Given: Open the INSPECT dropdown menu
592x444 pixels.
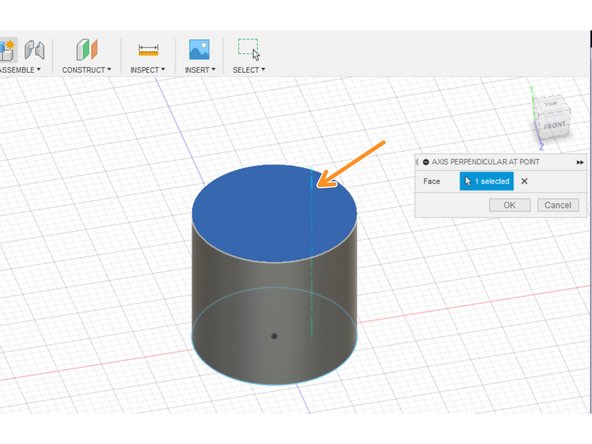Looking at the screenshot, I should [x=148, y=70].
